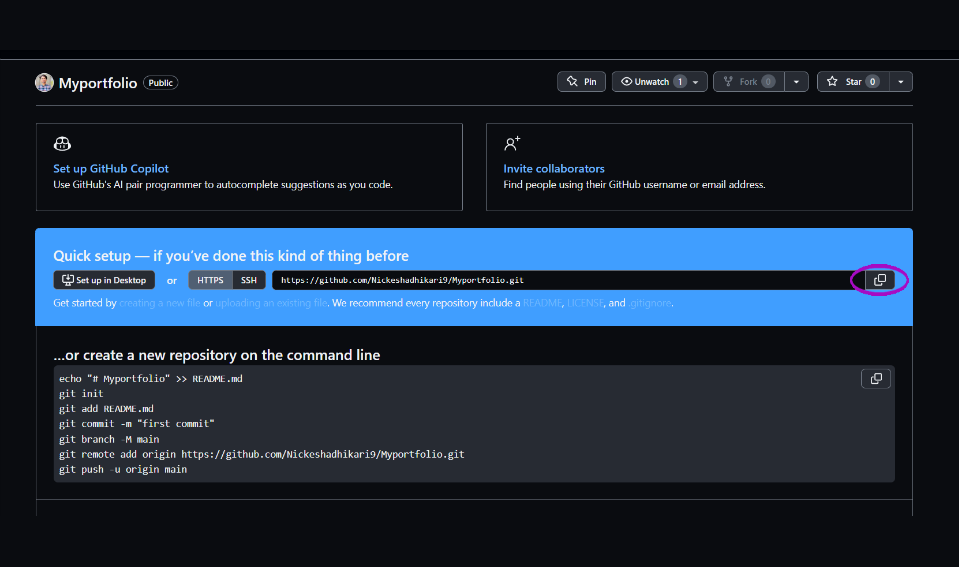Open the LICENSE recommendation link
This screenshot has width=959, height=567.
[585, 303]
